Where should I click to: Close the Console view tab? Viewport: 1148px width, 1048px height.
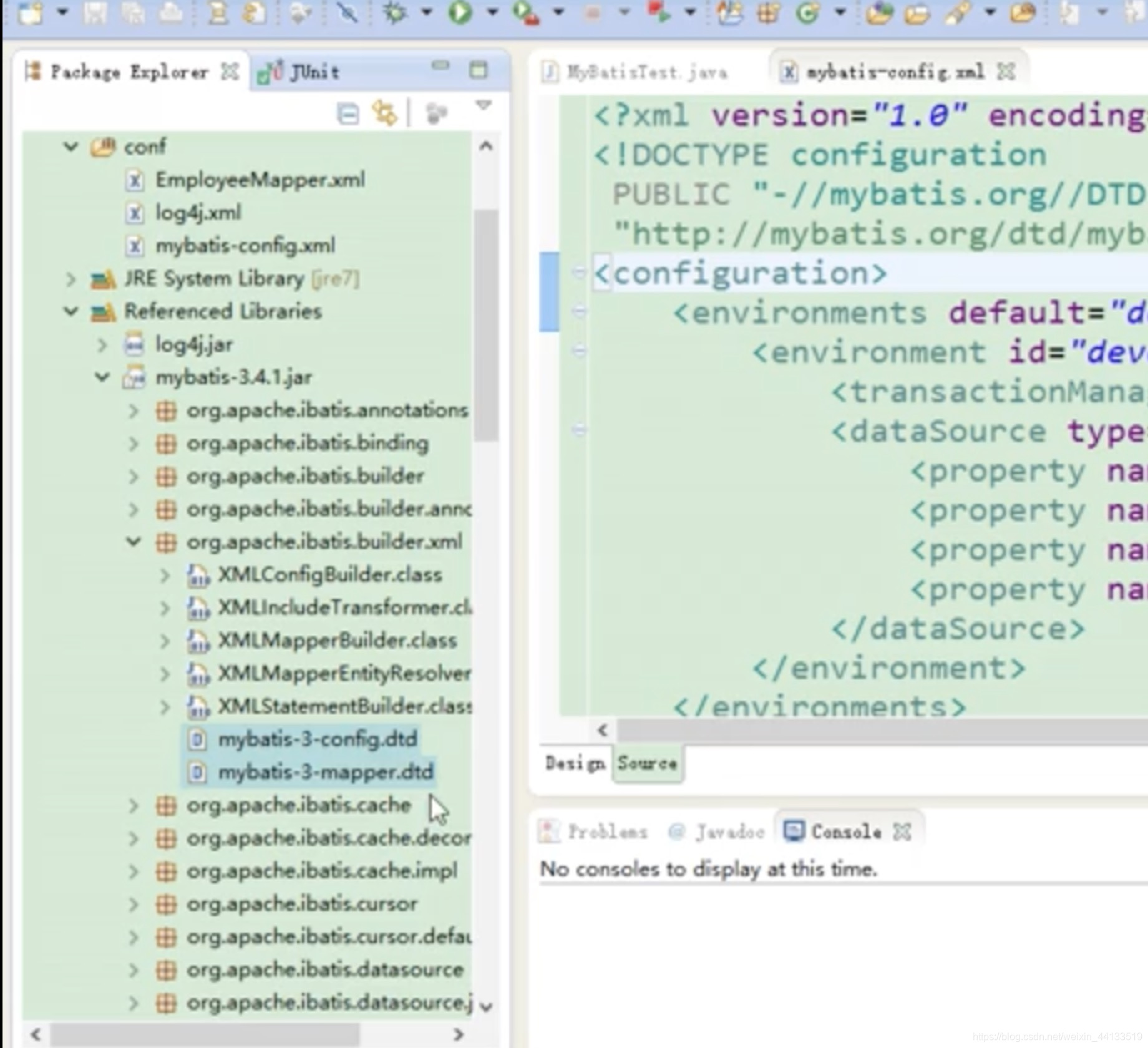(x=902, y=832)
